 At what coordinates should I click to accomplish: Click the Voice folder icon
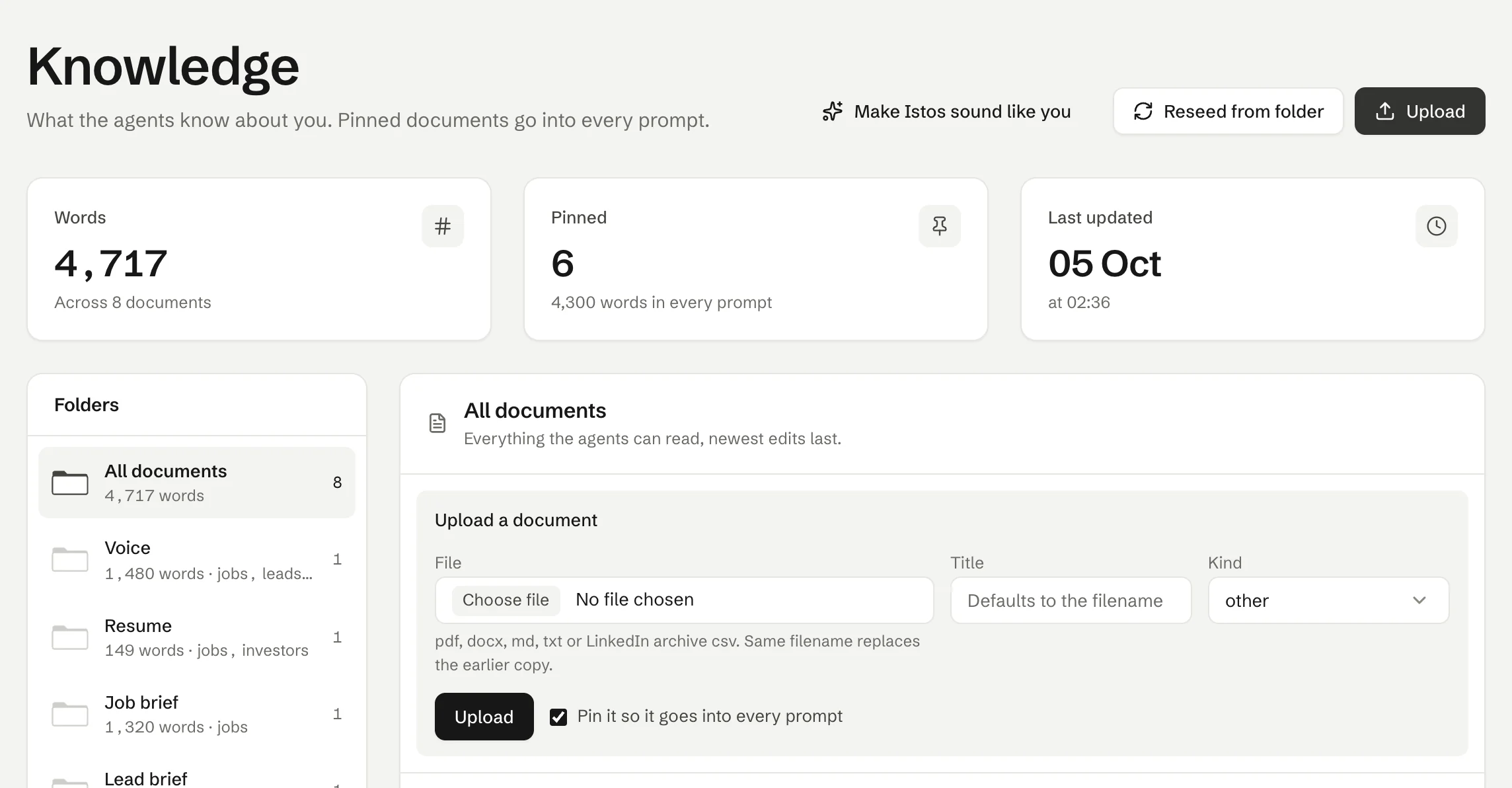[70, 559]
